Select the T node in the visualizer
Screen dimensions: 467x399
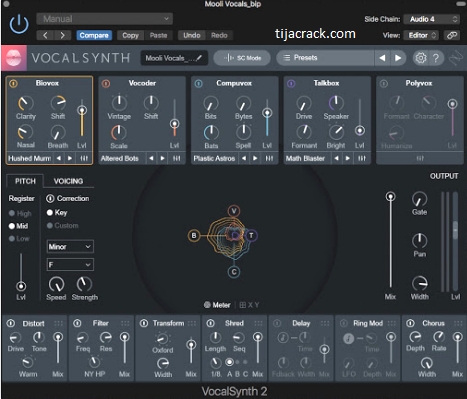click(251, 235)
